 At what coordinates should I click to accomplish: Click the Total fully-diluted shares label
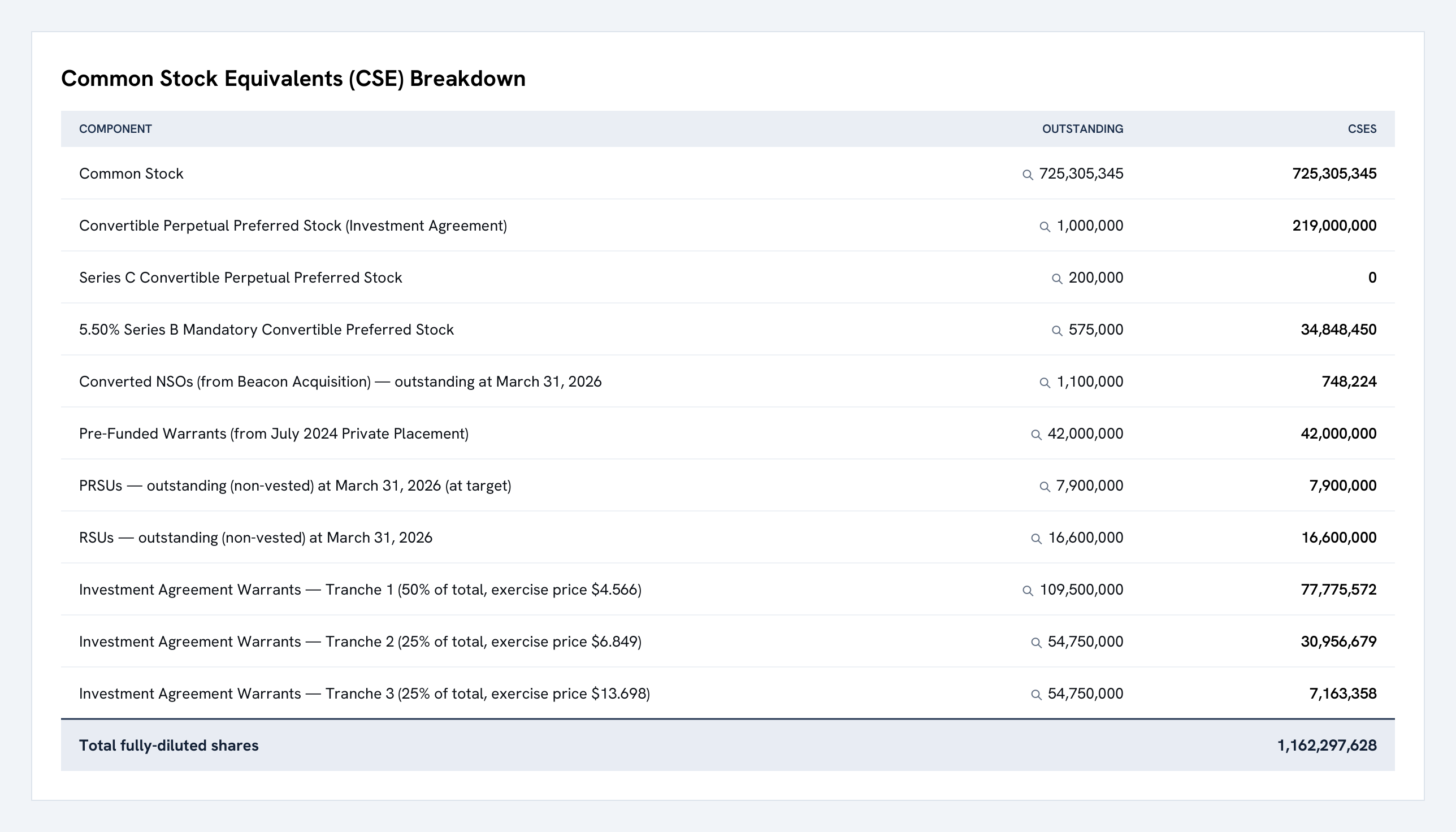168,746
